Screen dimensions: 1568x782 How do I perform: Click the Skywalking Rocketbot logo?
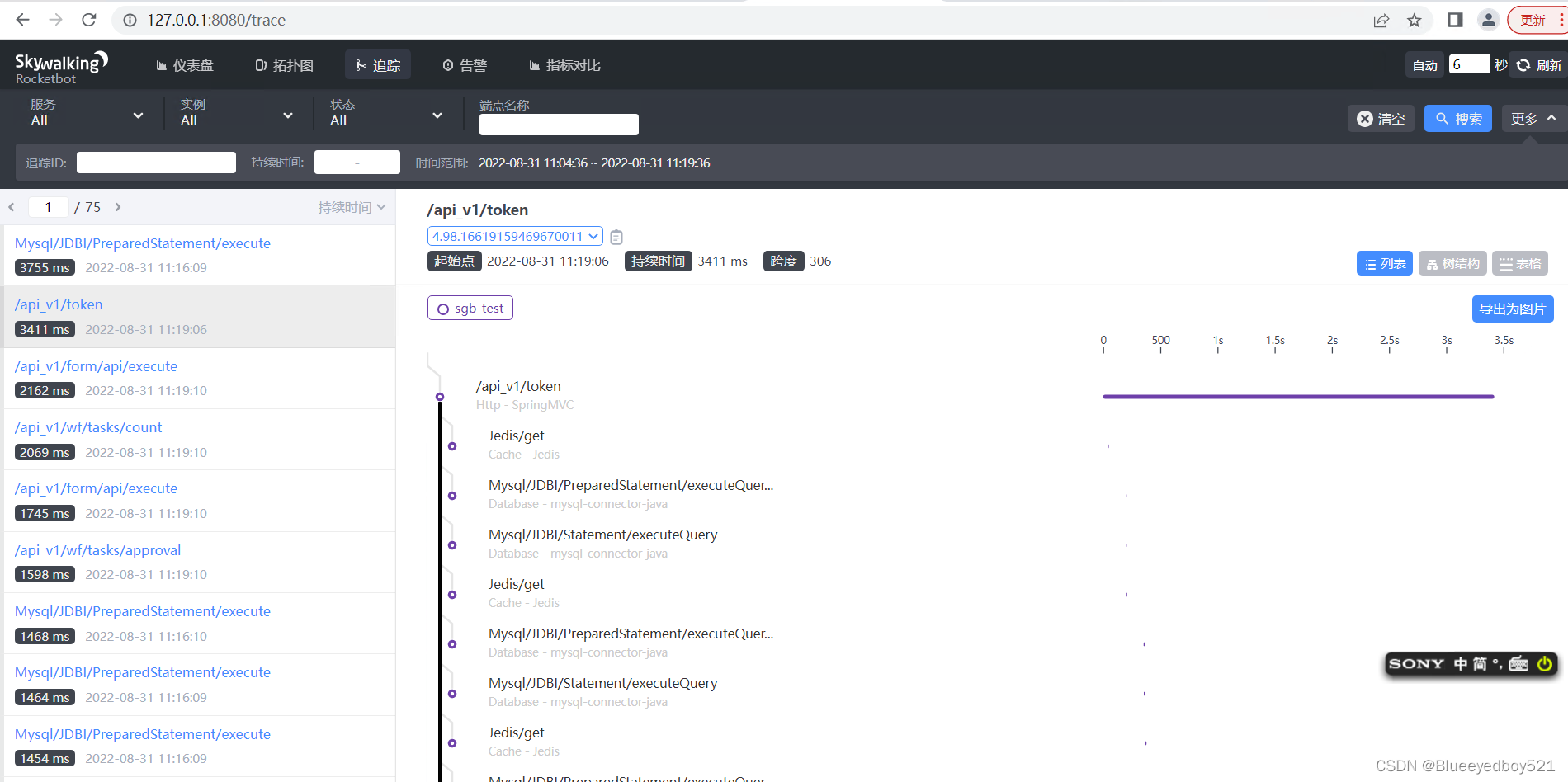(x=61, y=68)
